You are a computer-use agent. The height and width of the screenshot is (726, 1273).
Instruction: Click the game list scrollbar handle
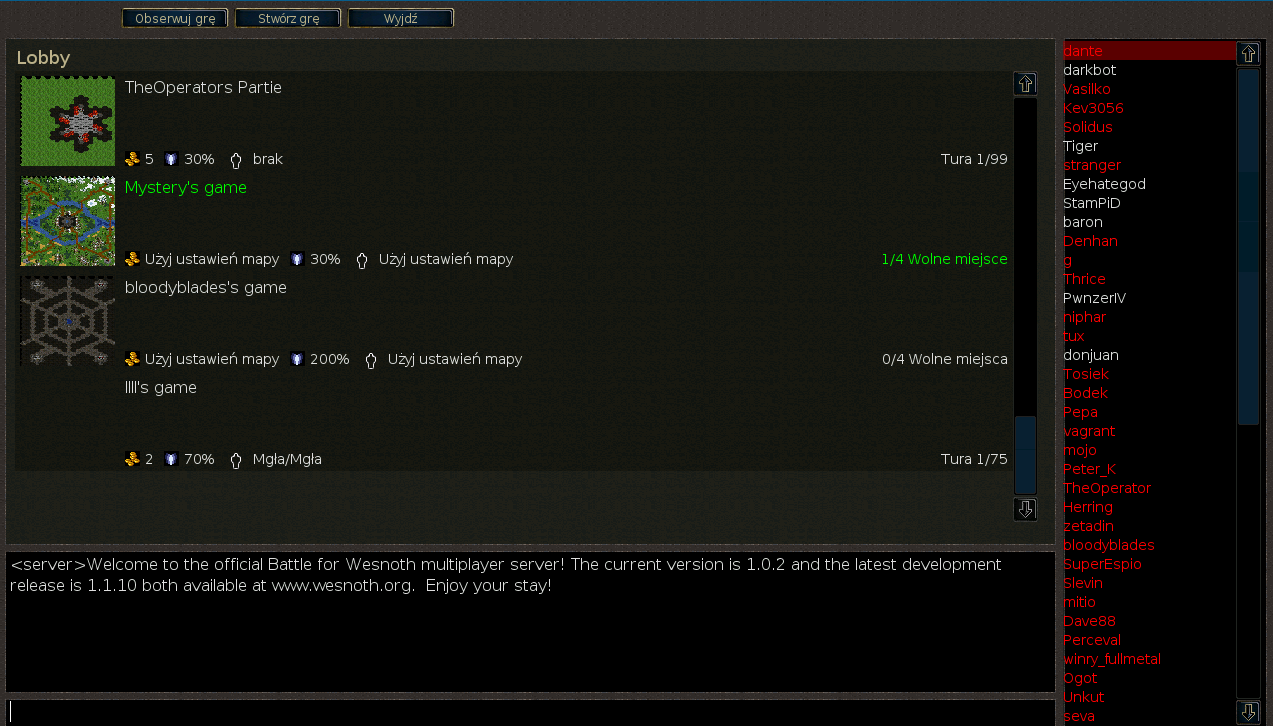tap(1025, 454)
